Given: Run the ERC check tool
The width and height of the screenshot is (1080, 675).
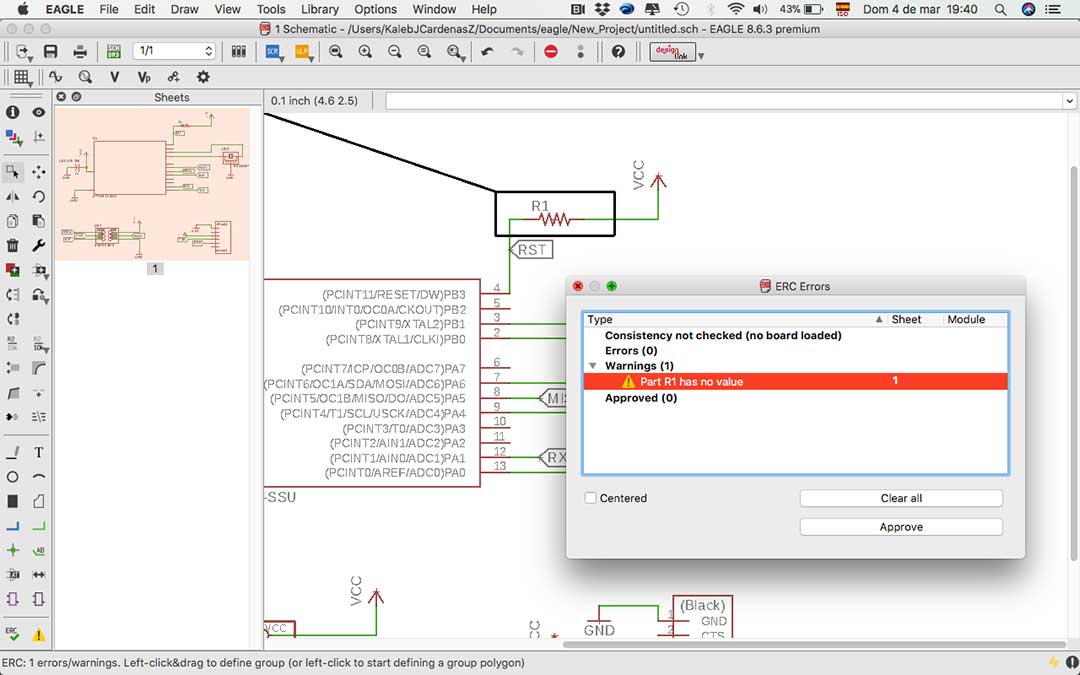Looking at the screenshot, I should tap(12, 633).
